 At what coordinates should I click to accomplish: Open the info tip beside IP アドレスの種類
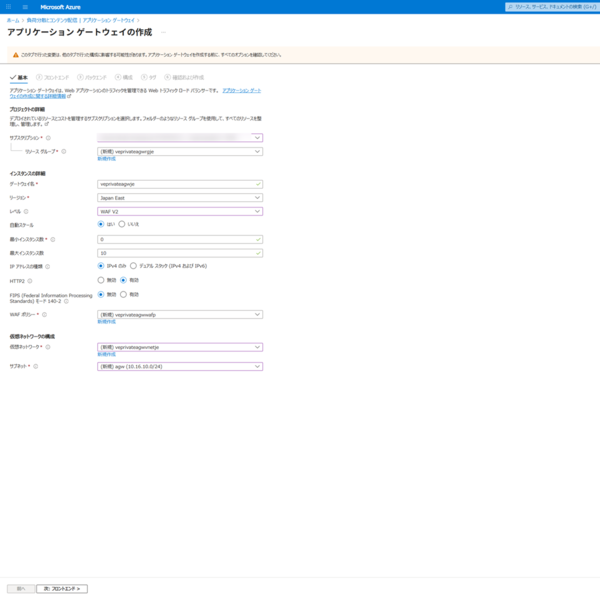click(47, 267)
